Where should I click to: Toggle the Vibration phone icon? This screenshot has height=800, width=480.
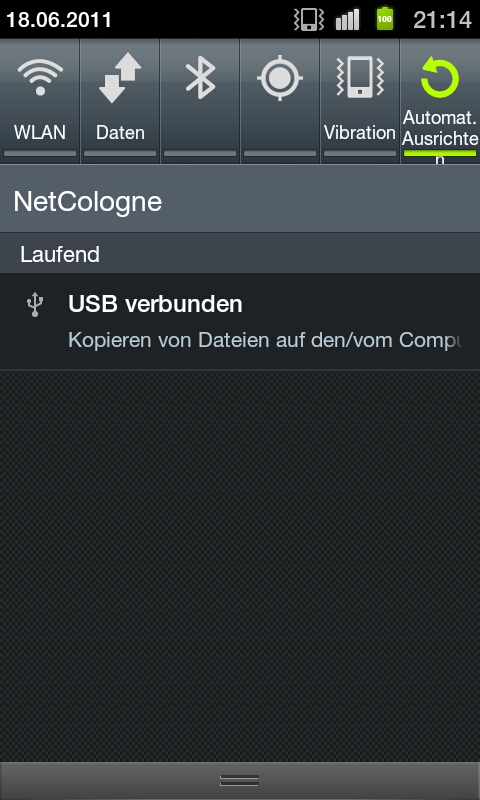point(360,77)
